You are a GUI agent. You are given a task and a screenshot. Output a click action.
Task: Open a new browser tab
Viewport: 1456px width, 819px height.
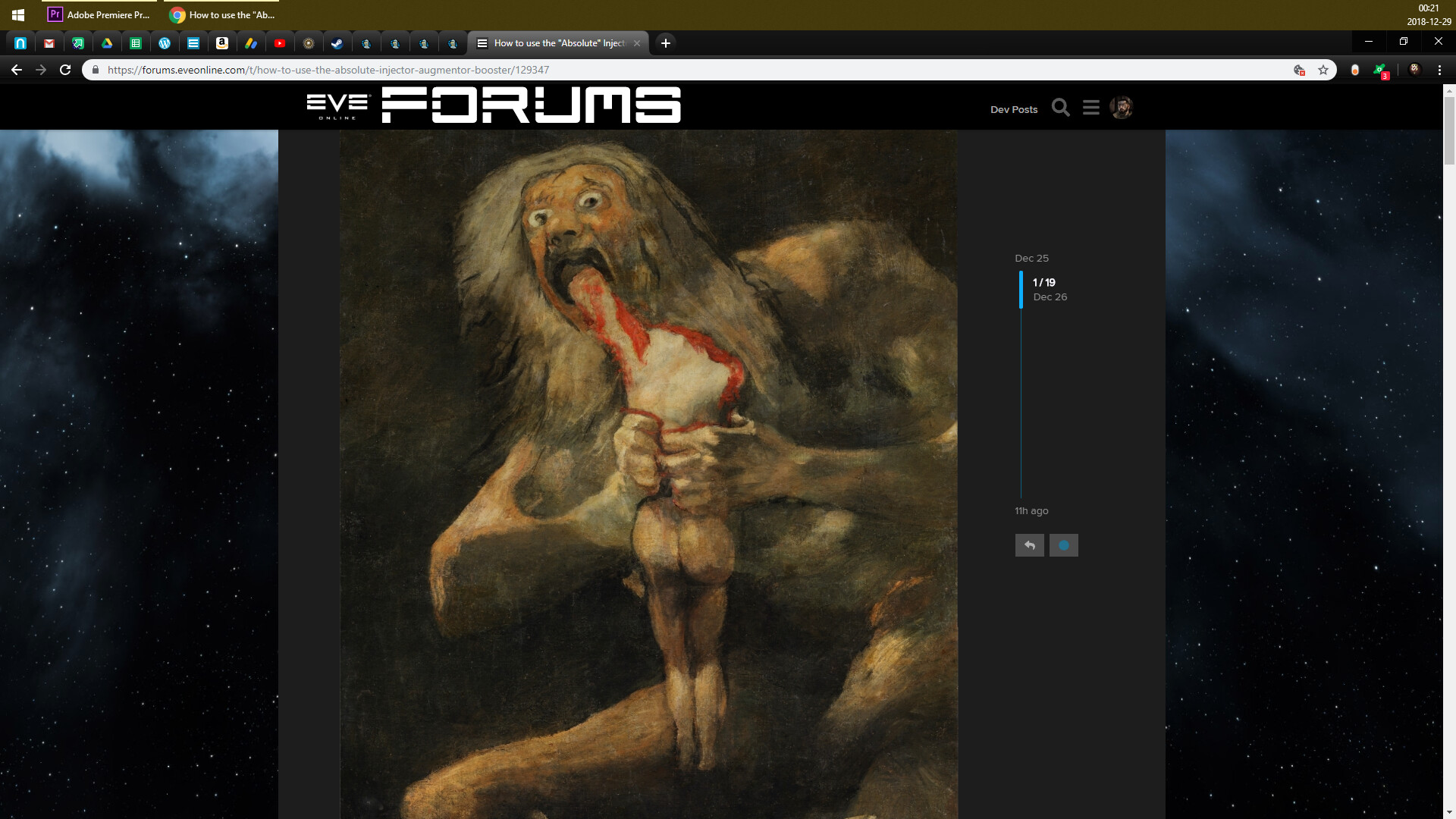tap(666, 43)
